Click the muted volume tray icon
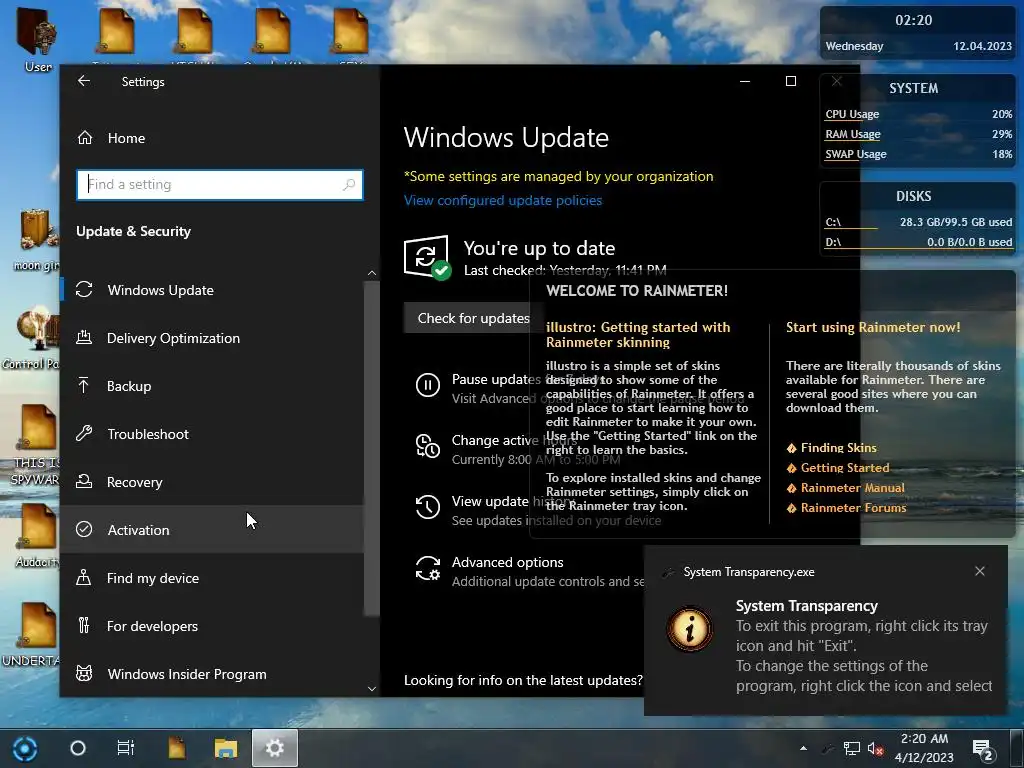The height and width of the screenshot is (768, 1024). [875, 748]
